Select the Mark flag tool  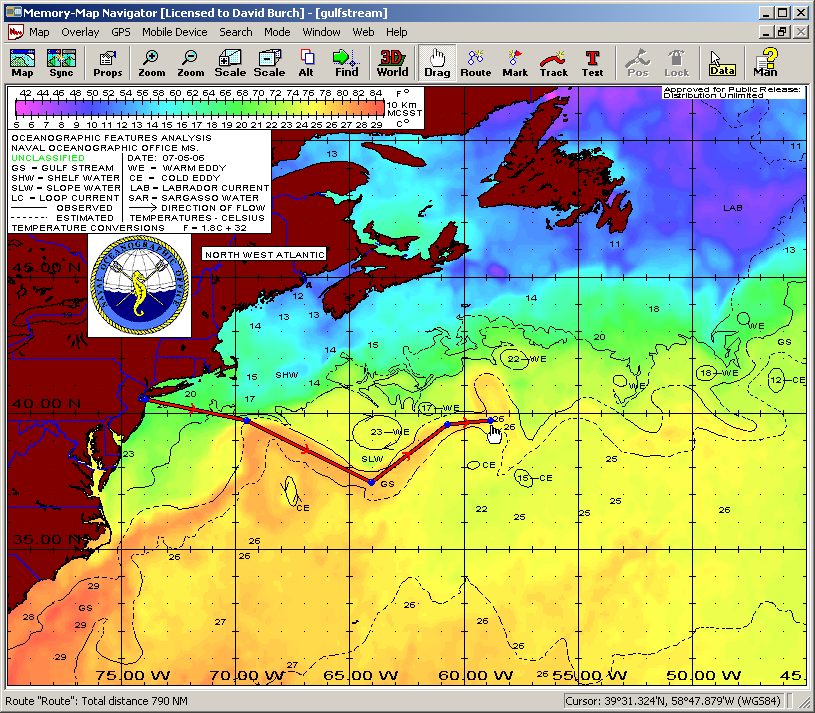515,63
